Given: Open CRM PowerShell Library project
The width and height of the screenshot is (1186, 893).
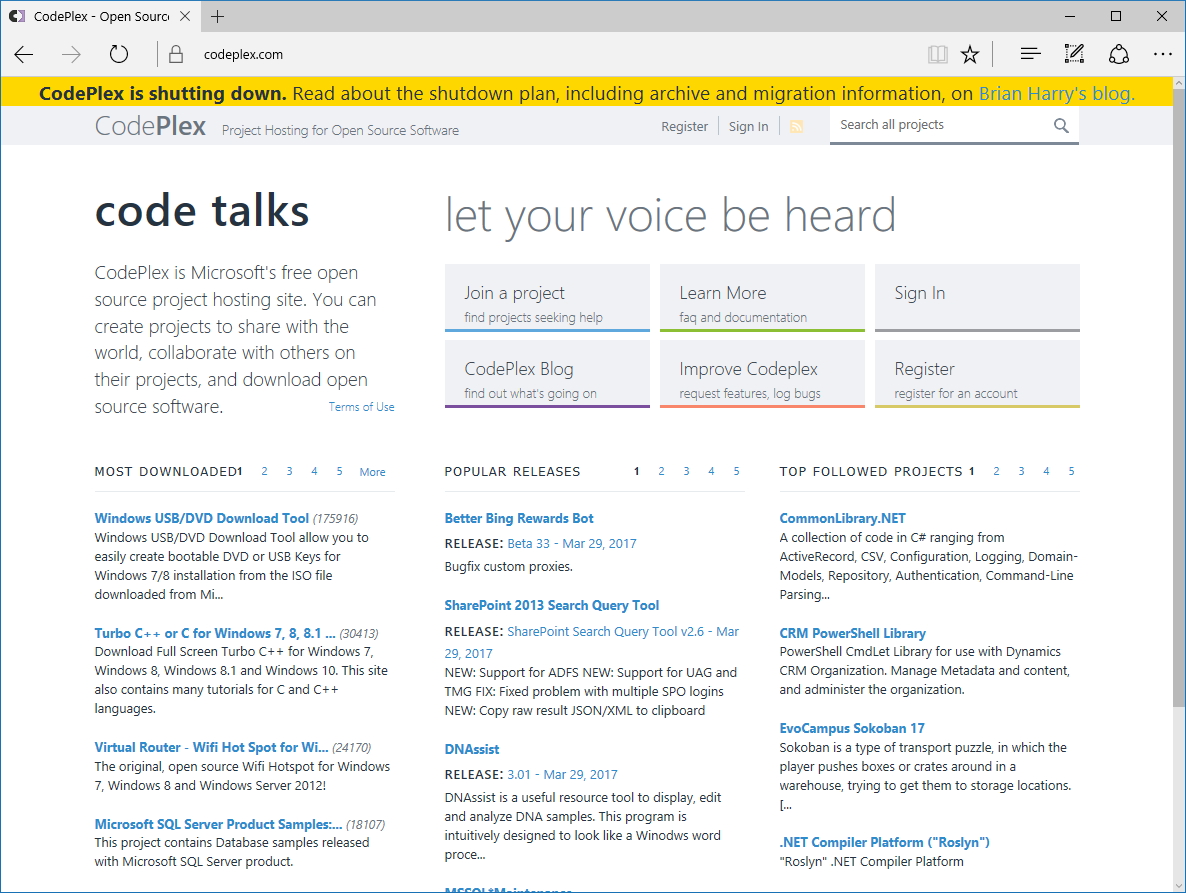Looking at the screenshot, I should (852, 633).
